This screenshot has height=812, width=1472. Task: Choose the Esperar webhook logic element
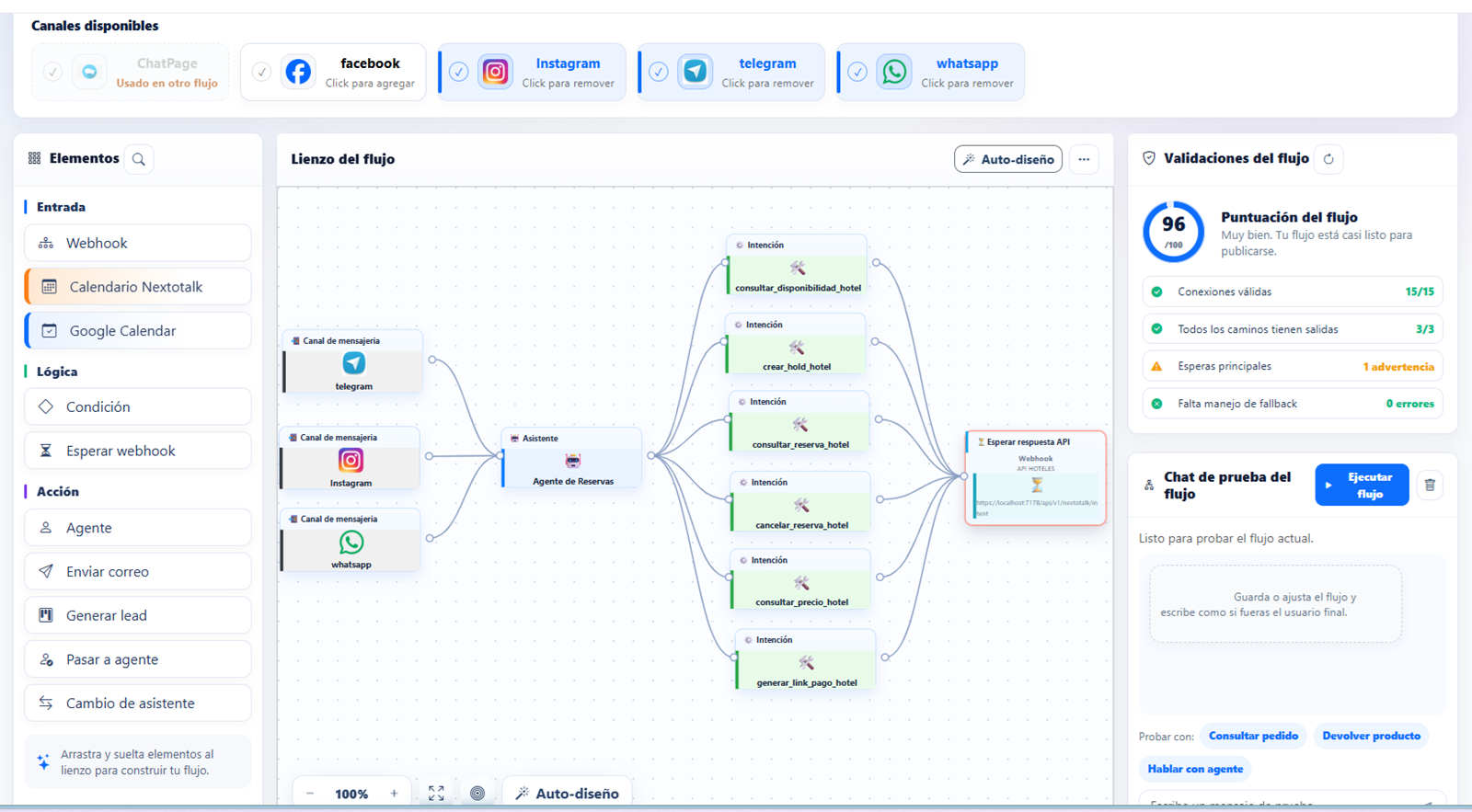pyautogui.click(x=138, y=451)
